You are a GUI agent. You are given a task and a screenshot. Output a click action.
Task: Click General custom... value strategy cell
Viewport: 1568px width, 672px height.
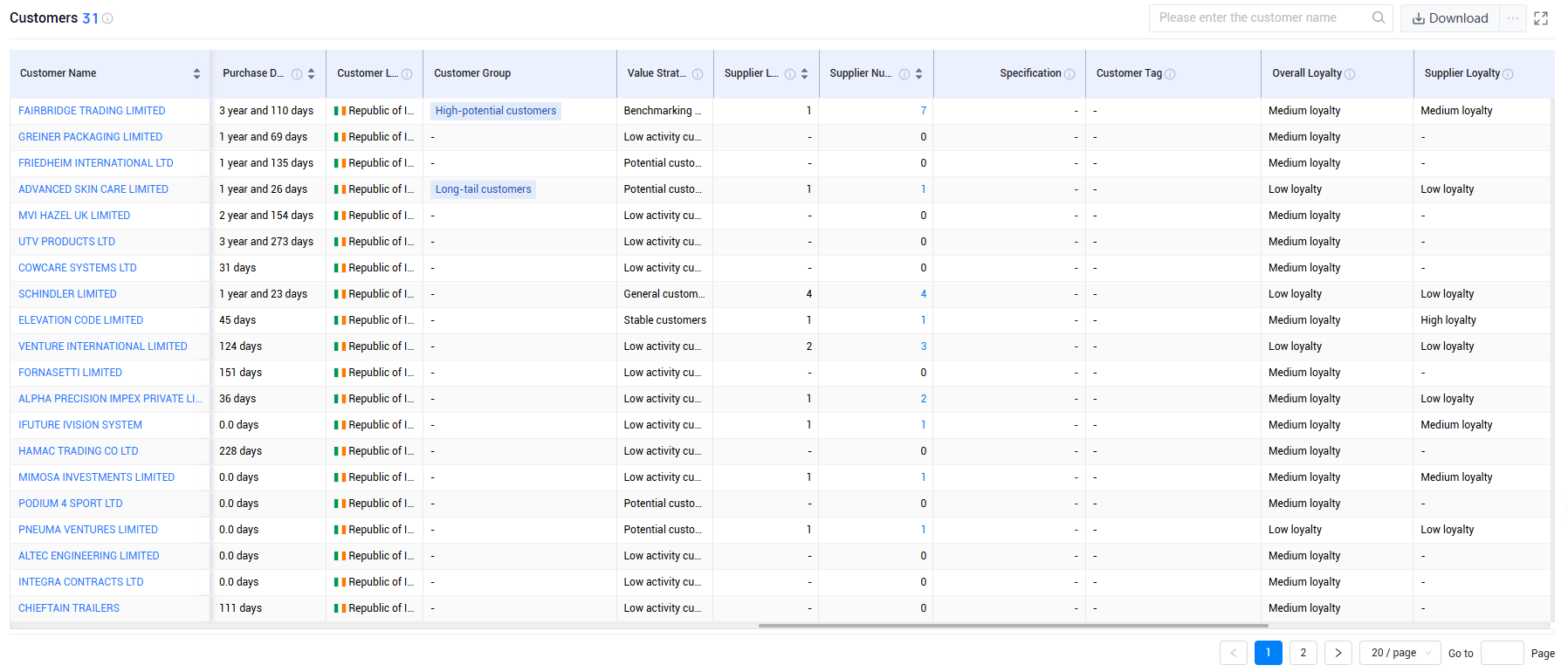coord(664,294)
